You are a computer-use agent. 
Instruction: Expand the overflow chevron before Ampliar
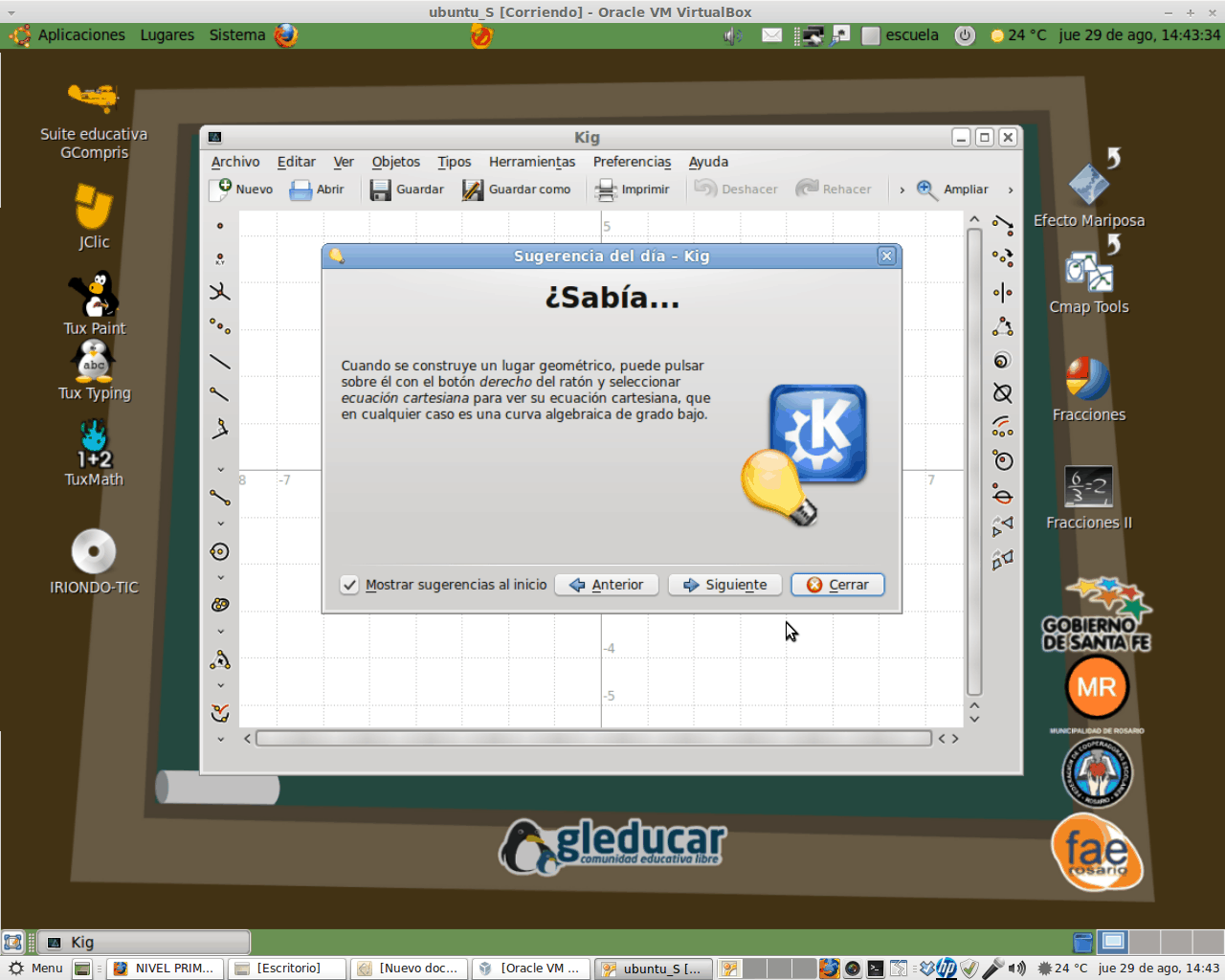click(902, 189)
